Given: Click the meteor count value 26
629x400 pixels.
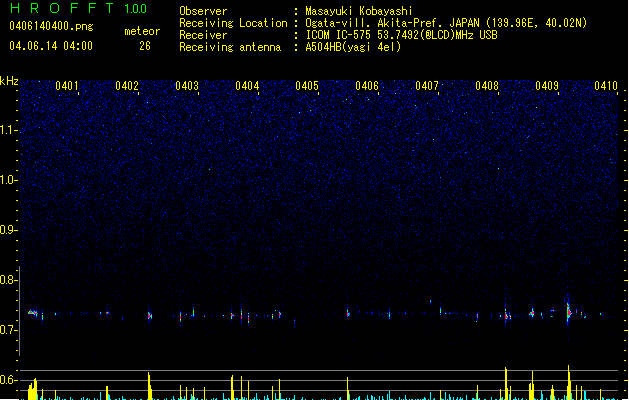Looking at the screenshot, I should tap(145, 46).
